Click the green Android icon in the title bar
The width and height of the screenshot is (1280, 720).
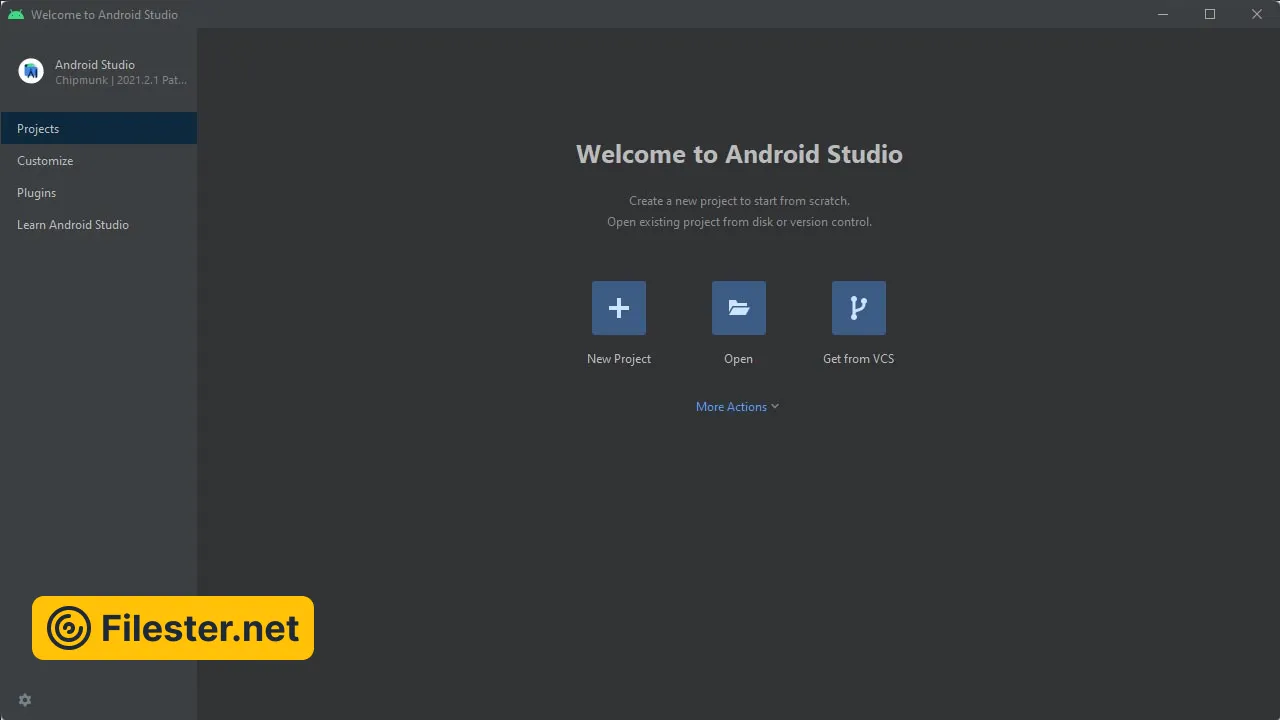(16, 14)
